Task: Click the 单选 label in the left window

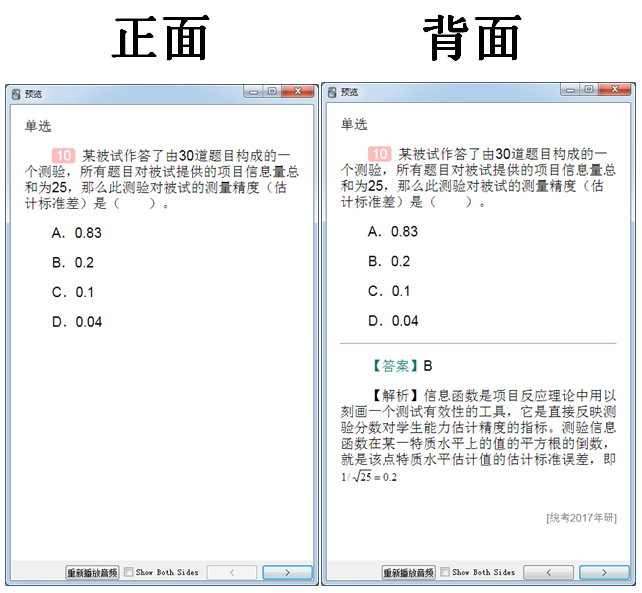Action: click(38, 126)
